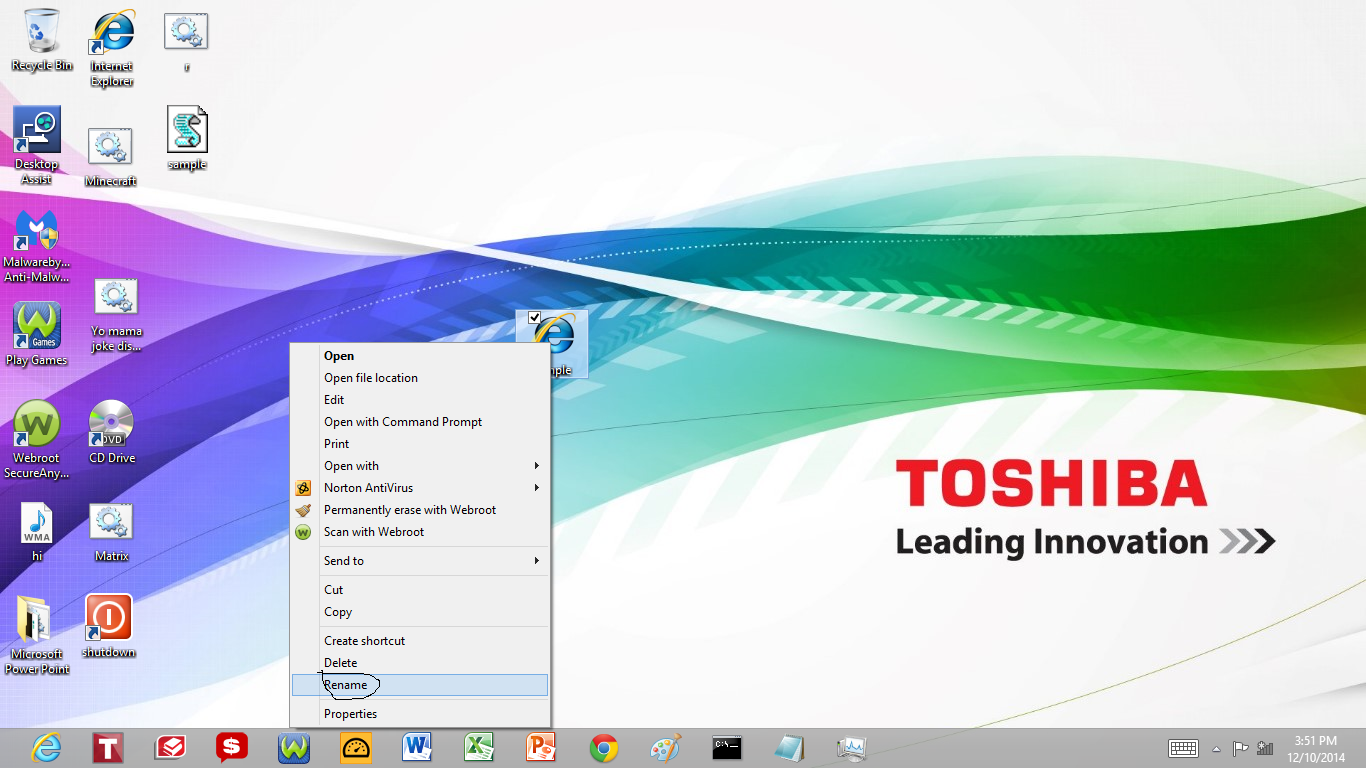Select the Webroot SecureAnywhere desktop shortcut
The image size is (1366, 768).
point(37,440)
